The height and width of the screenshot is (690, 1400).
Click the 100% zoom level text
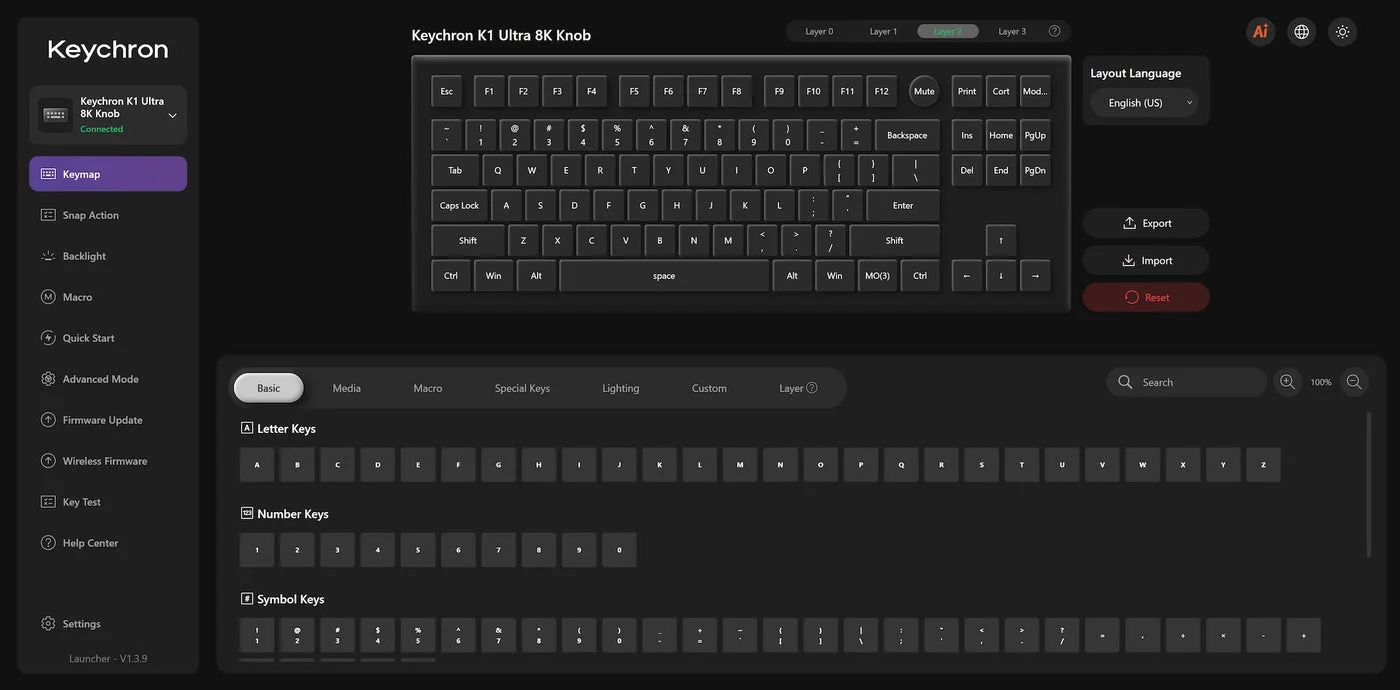[1321, 382]
